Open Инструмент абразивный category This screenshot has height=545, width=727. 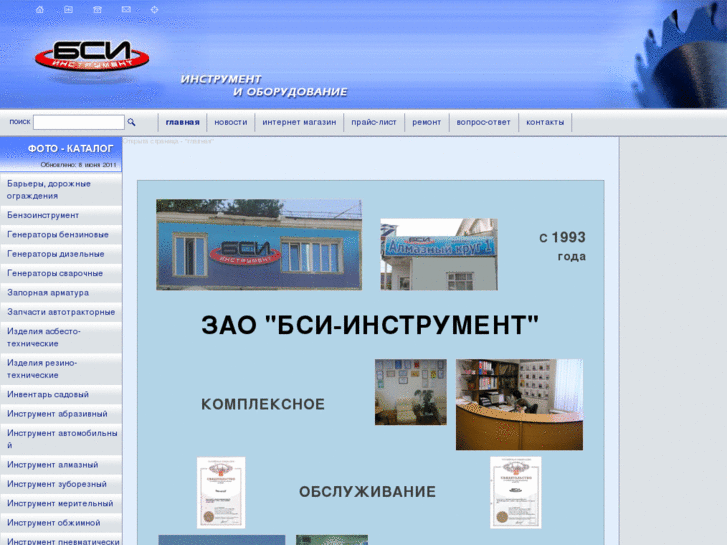(61, 414)
